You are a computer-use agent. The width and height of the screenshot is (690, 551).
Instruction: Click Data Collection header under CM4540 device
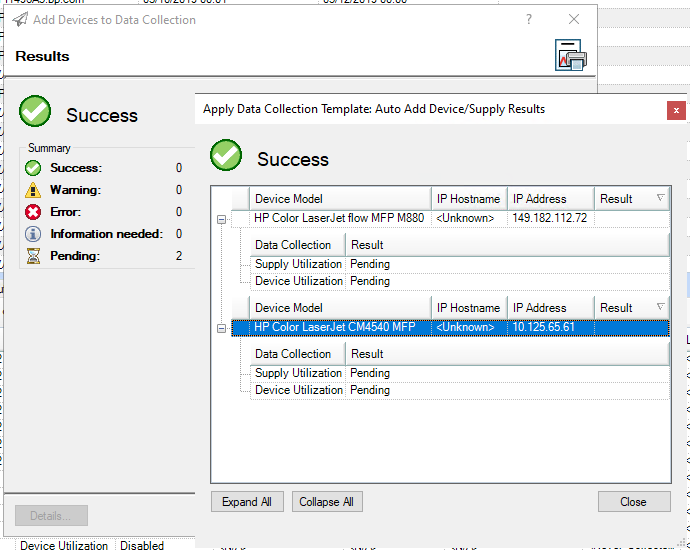tap(297, 354)
